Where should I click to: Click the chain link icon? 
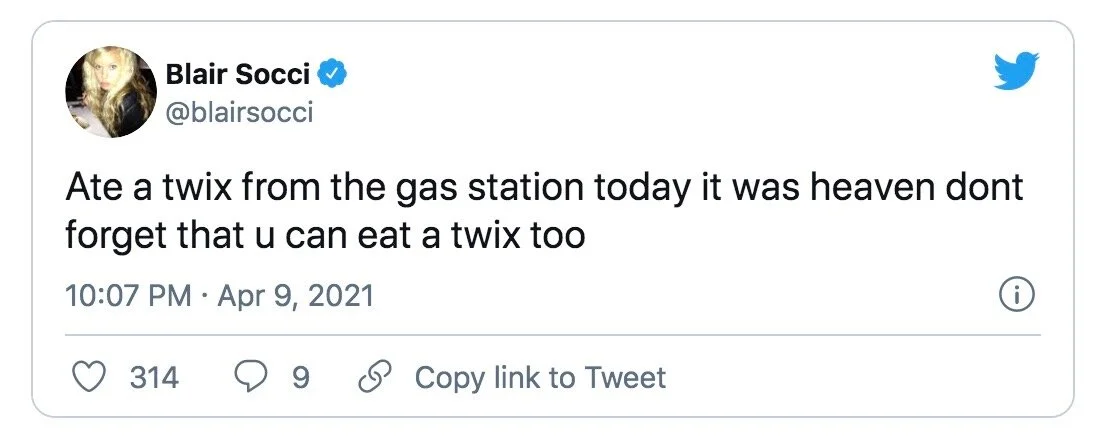373,377
